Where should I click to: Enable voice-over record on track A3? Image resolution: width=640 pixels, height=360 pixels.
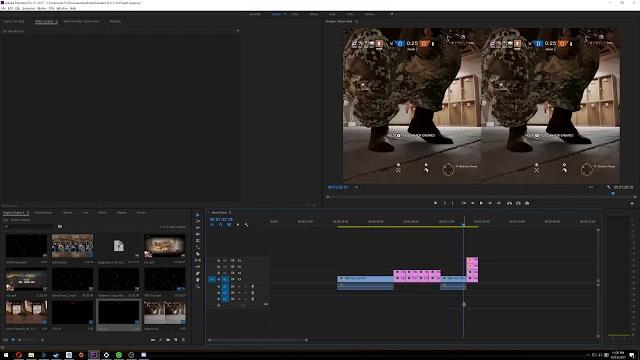(x=253, y=299)
